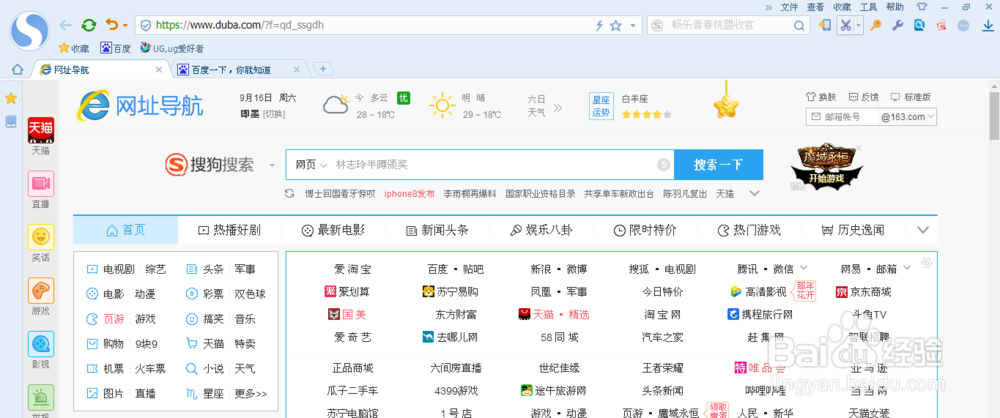The width and height of the screenshot is (1000, 418).
Task: Close the 网址导航 tab
Action: point(159,70)
